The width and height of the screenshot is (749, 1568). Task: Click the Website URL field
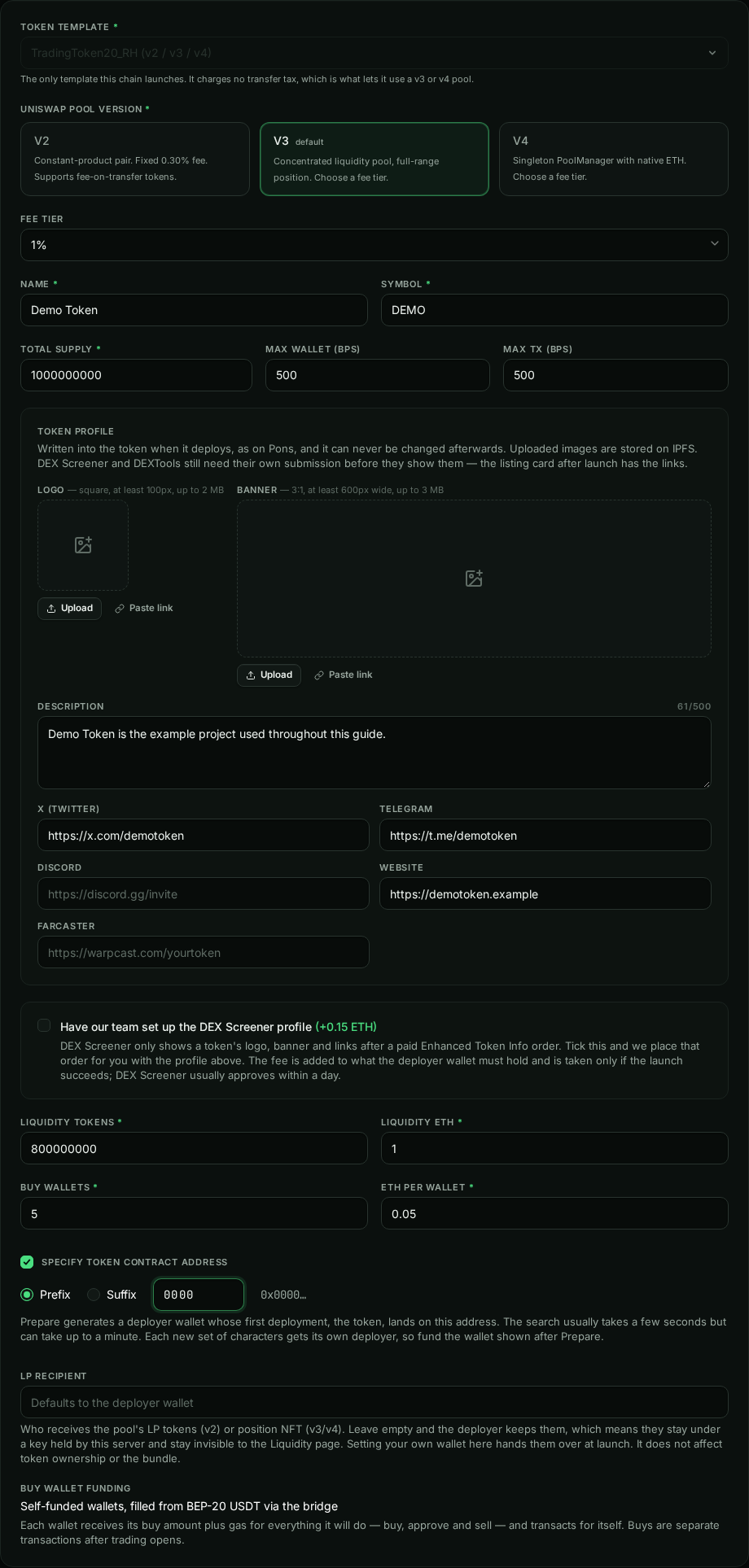tap(545, 894)
